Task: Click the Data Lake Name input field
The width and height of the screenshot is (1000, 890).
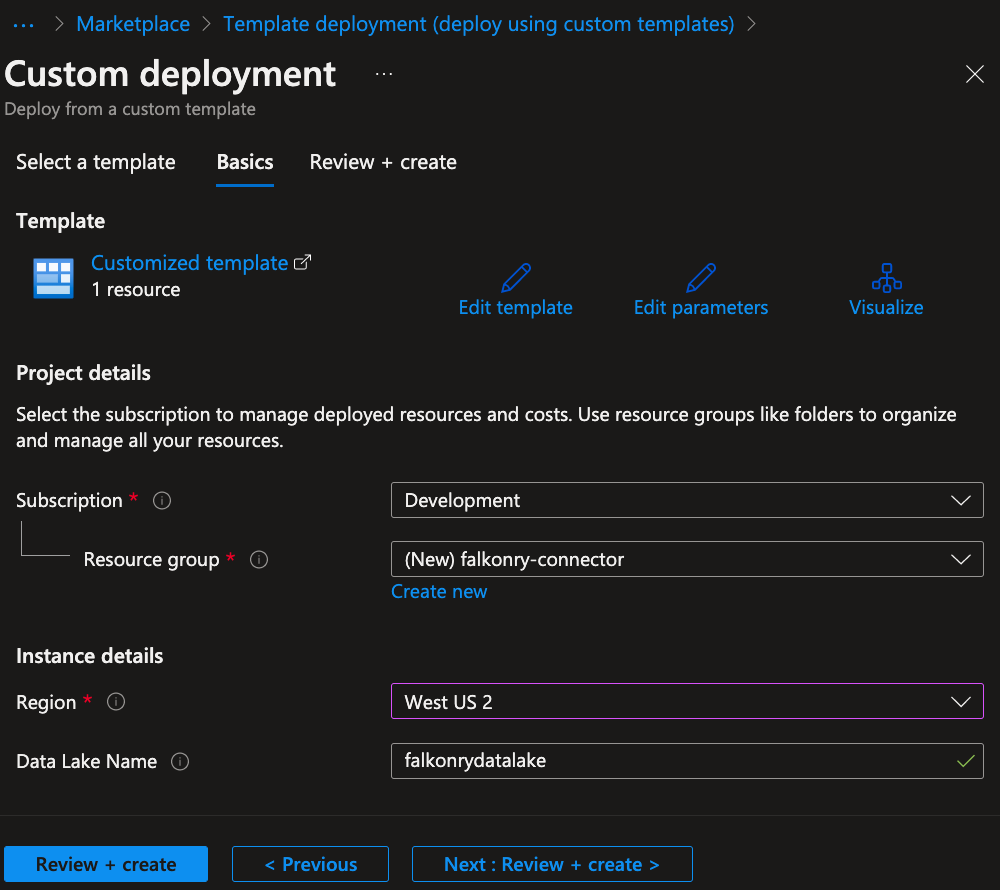Action: [687, 761]
